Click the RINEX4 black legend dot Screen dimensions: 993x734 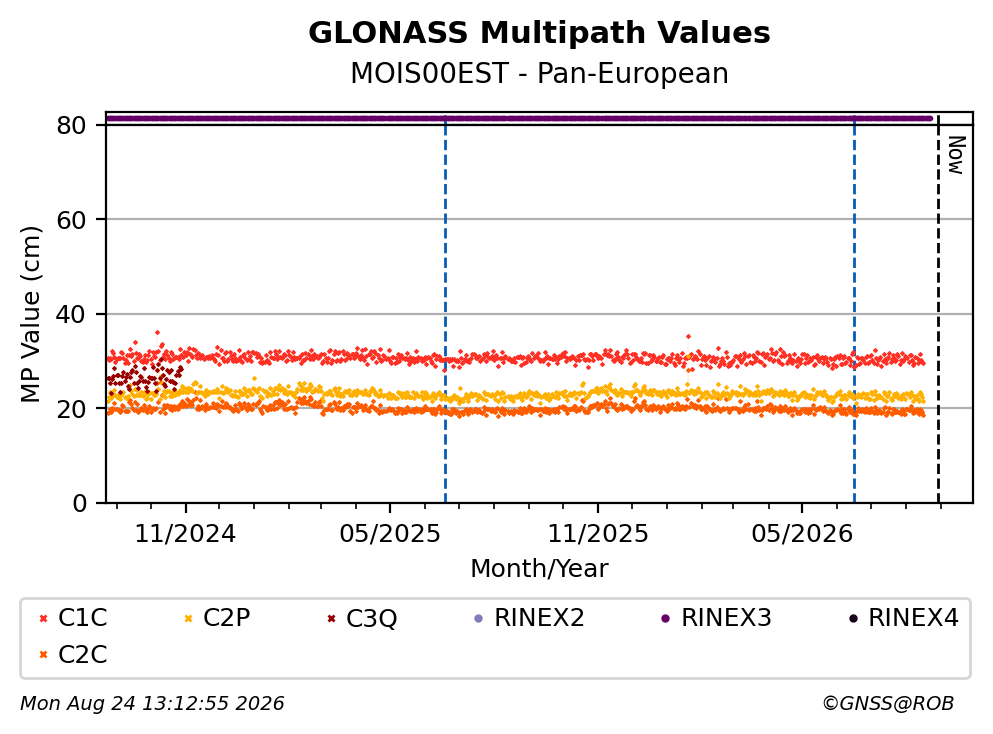click(853, 618)
